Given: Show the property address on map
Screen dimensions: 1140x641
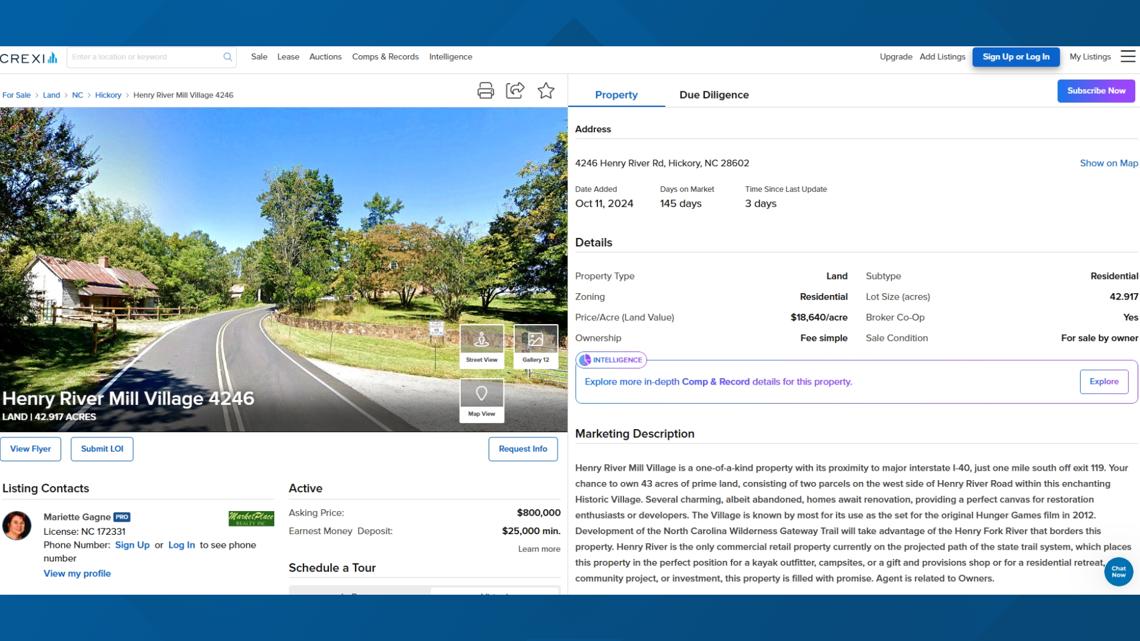Looking at the screenshot, I should point(1110,162).
